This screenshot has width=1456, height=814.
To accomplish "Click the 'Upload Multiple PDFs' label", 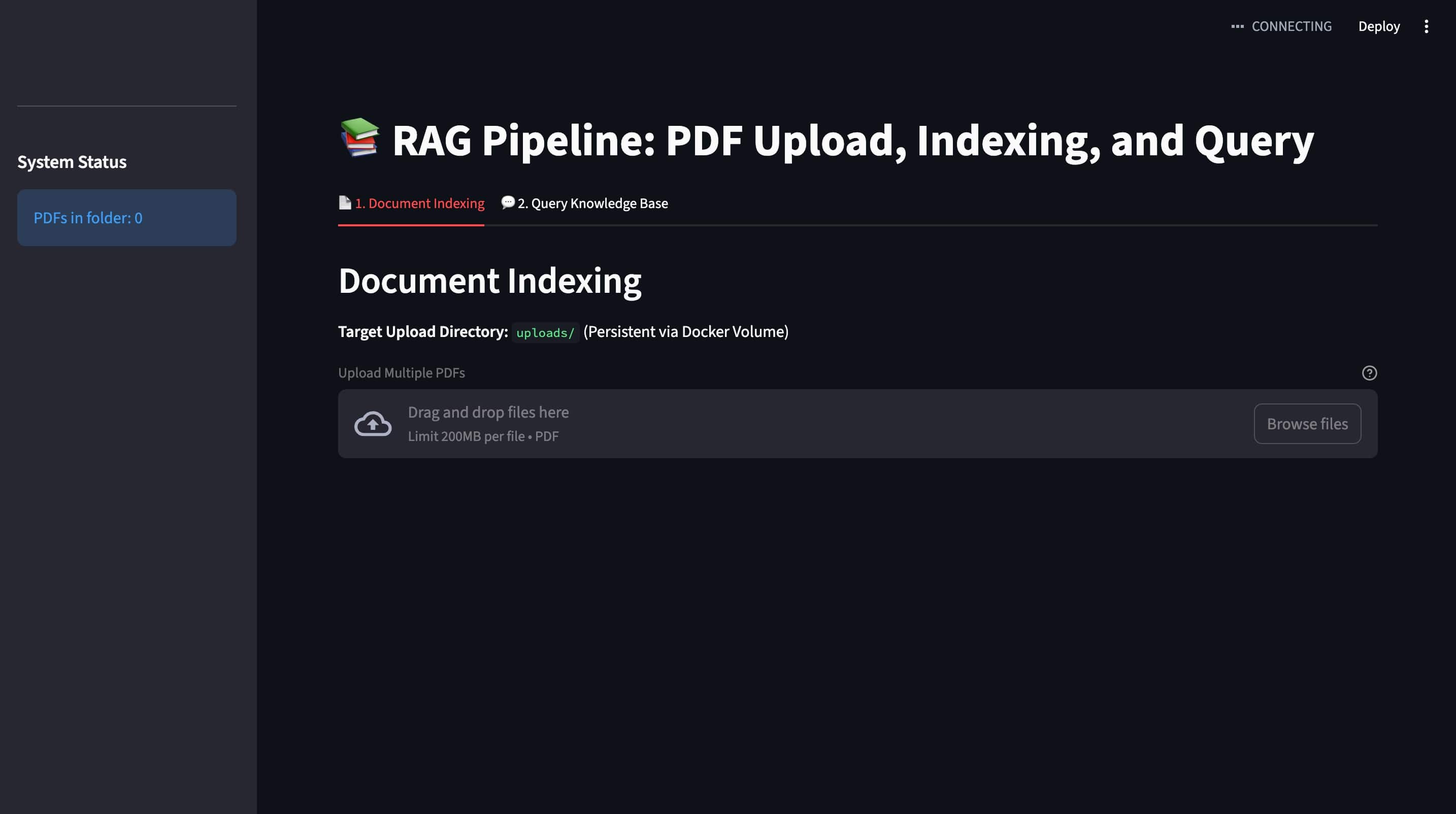I will pos(401,373).
